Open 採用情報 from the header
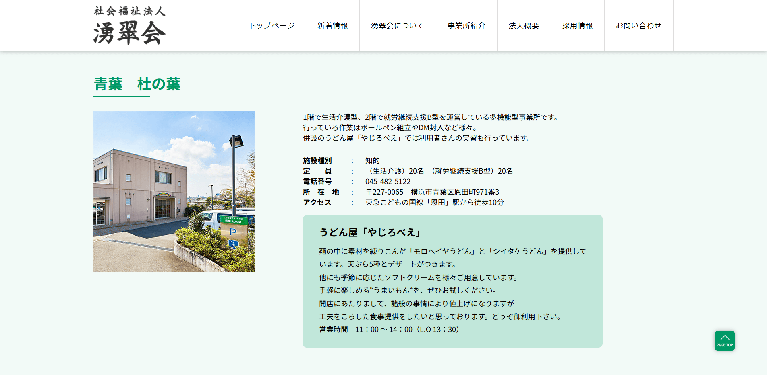 tap(578, 26)
